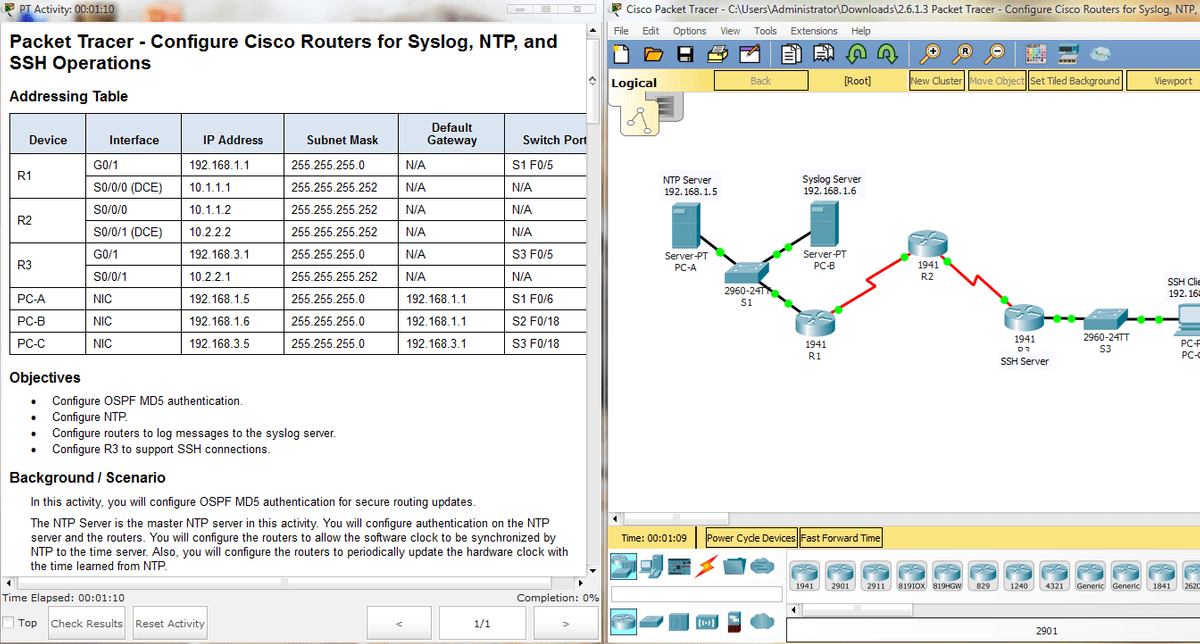Select the Network Devices category icon
Screen dimensions: 1200x644
[622, 567]
